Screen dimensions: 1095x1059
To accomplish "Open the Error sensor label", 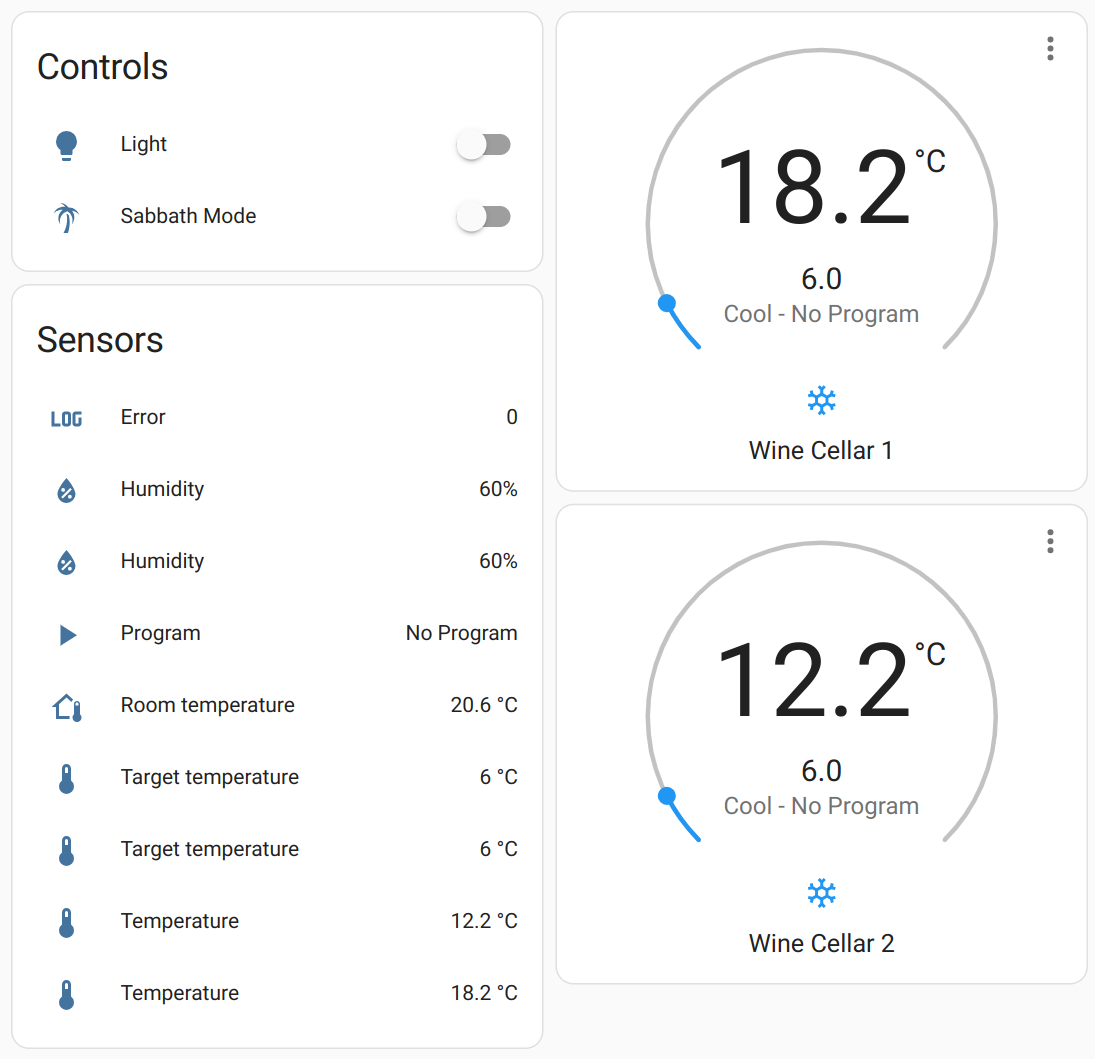I will click(143, 418).
